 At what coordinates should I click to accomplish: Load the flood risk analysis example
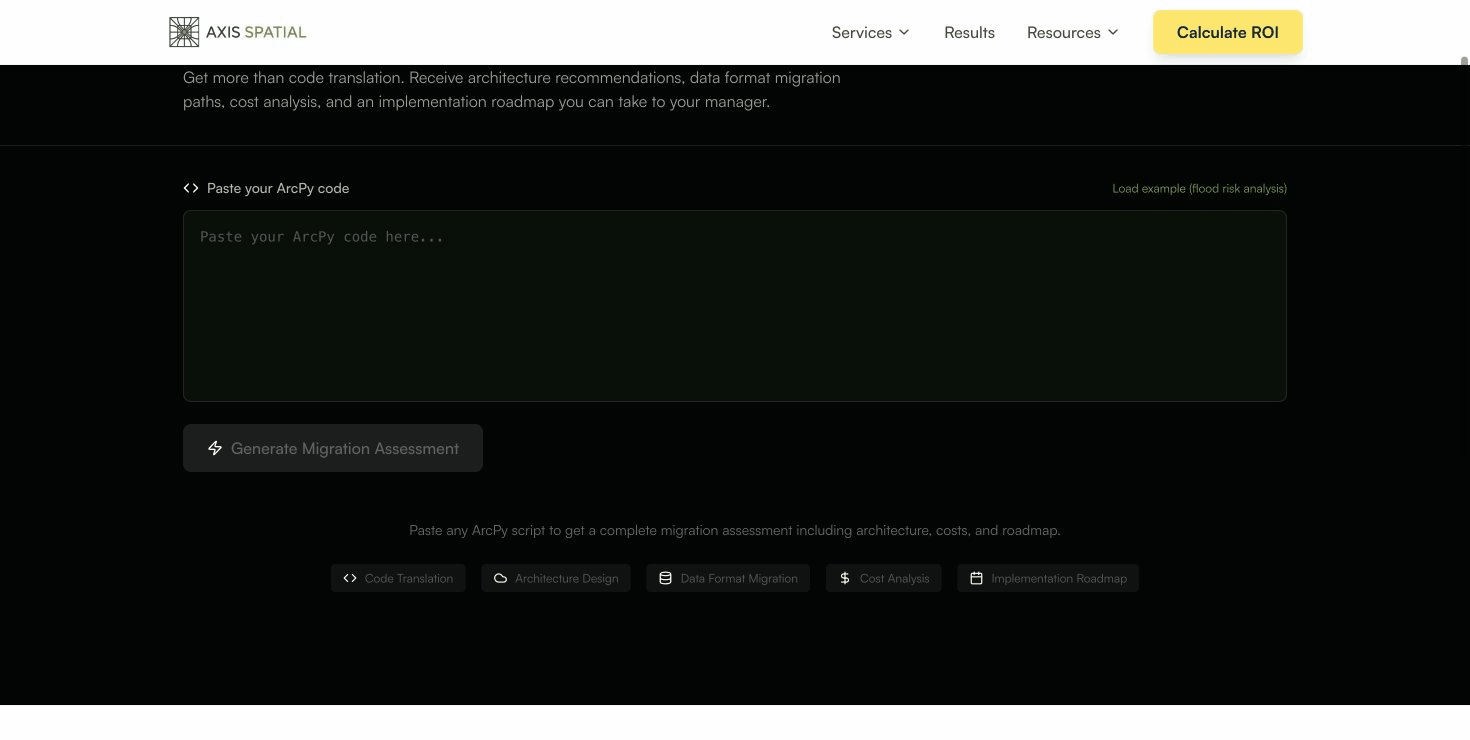coord(1199,188)
